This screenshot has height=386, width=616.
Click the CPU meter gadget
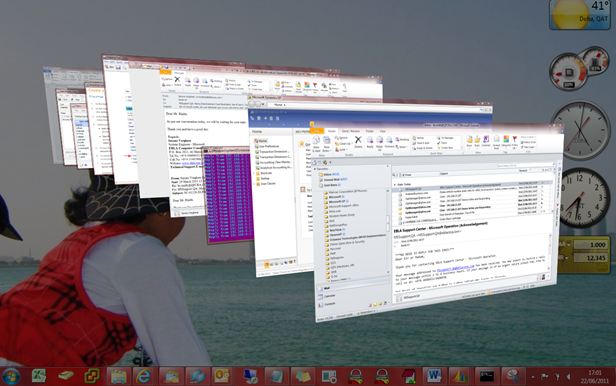click(579, 68)
